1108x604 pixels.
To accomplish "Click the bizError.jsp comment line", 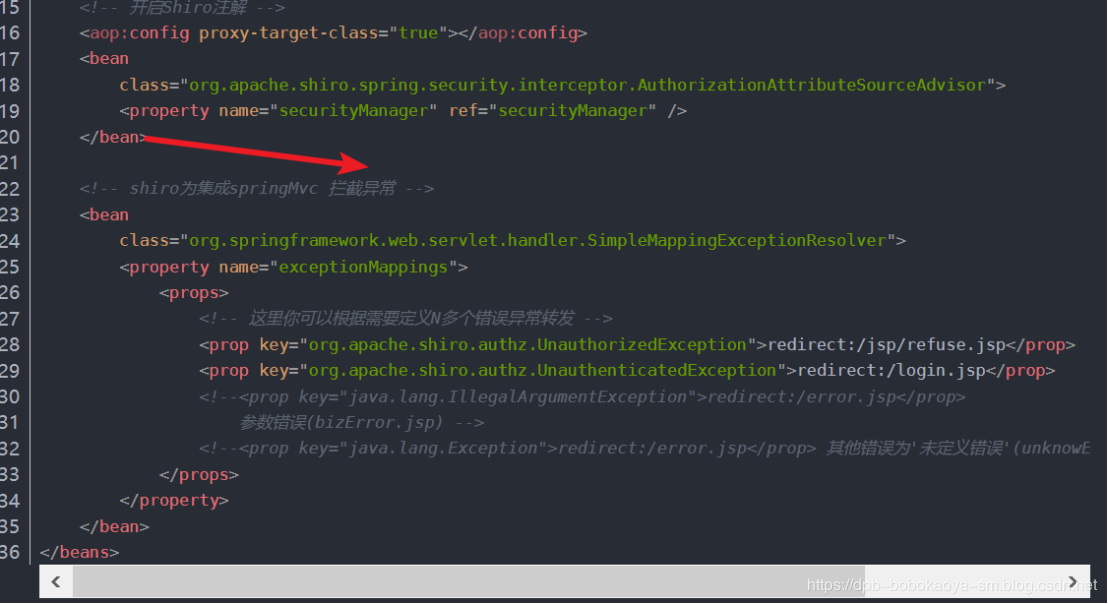I will [362, 422].
